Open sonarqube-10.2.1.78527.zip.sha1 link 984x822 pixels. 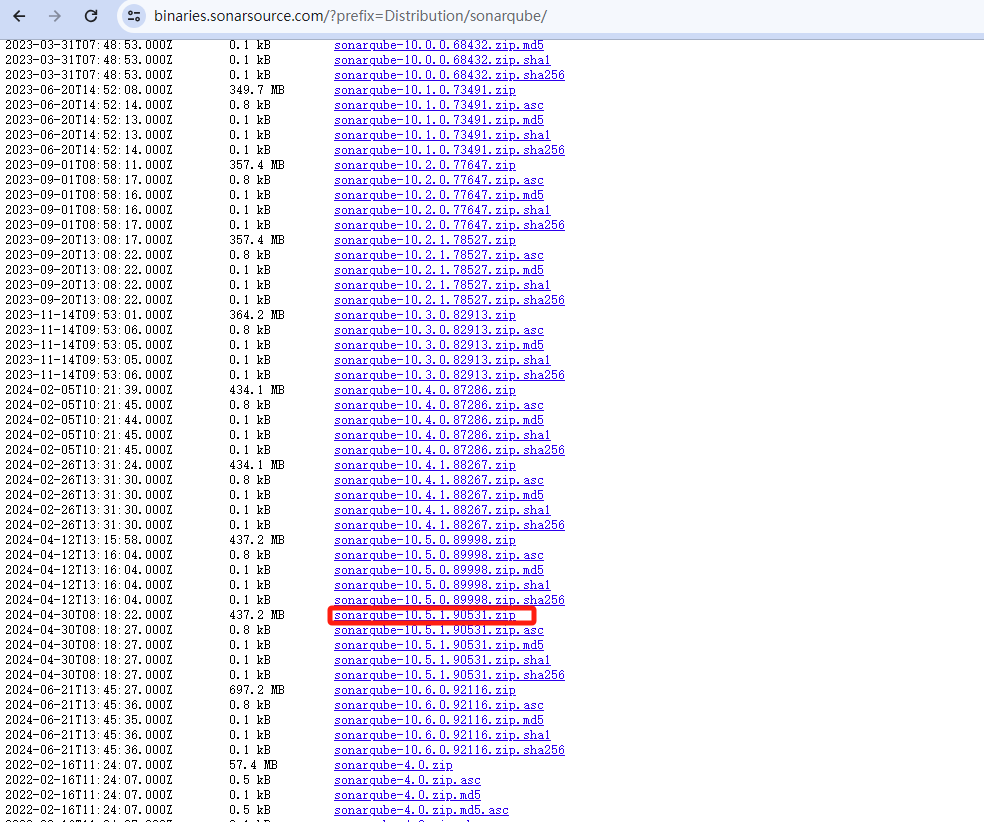[442, 286]
